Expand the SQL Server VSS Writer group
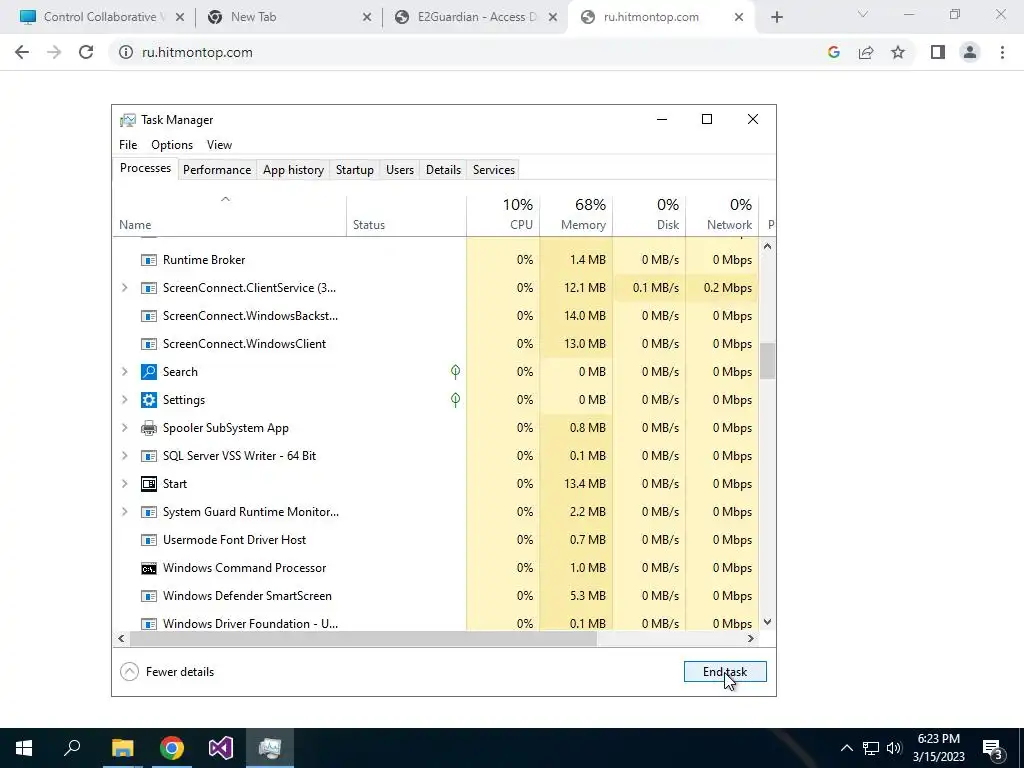Image resolution: width=1024 pixels, height=768 pixels. pos(125,456)
